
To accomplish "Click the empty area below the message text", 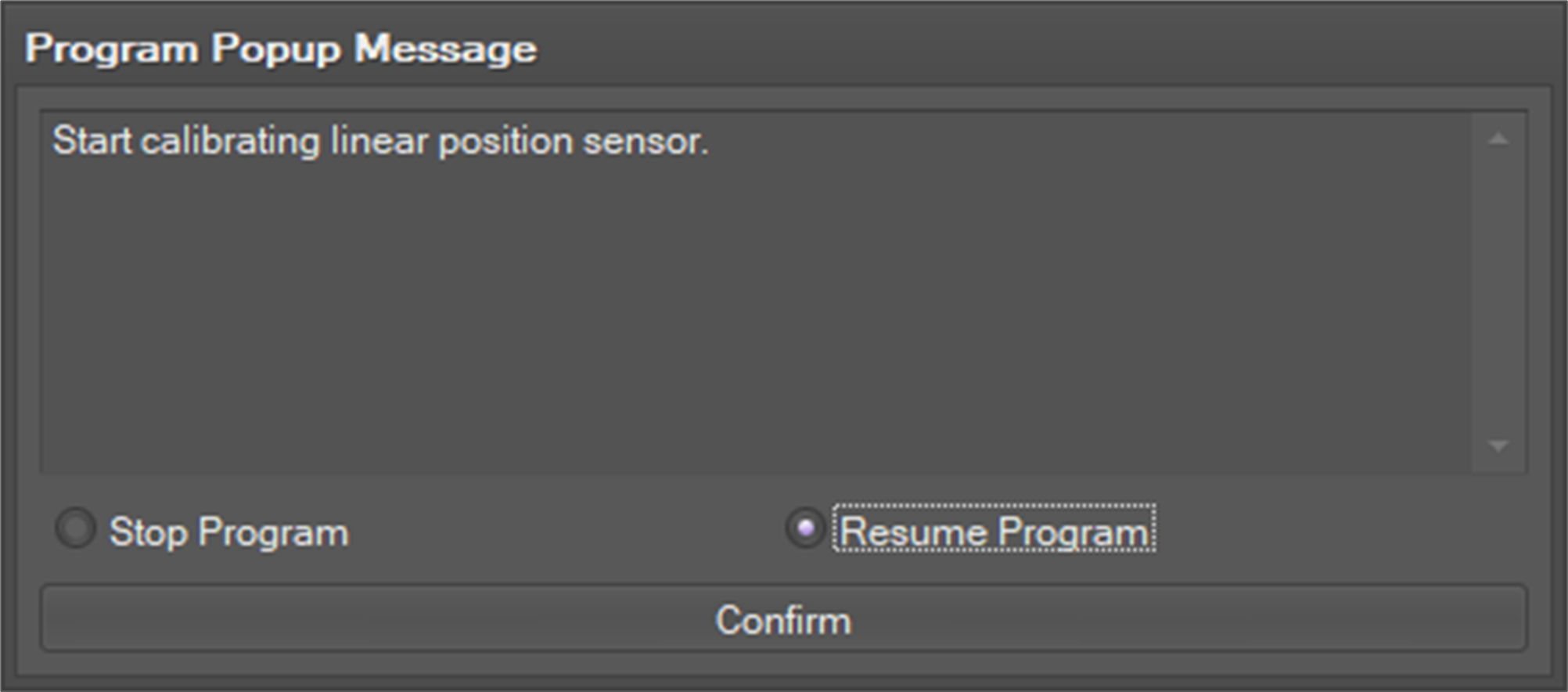I will [x=751, y=313].
